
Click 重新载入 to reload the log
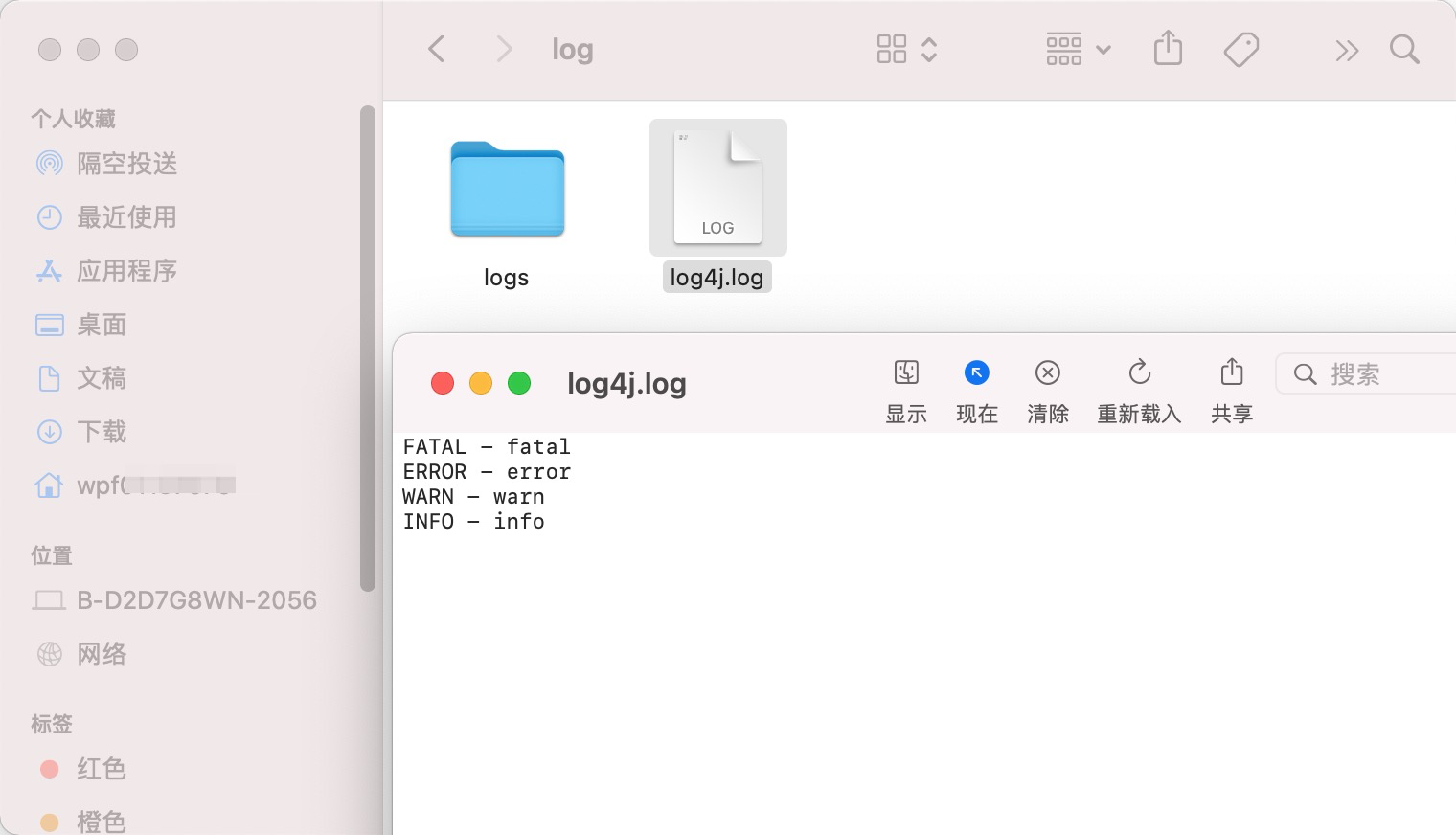click(1139, 393)
